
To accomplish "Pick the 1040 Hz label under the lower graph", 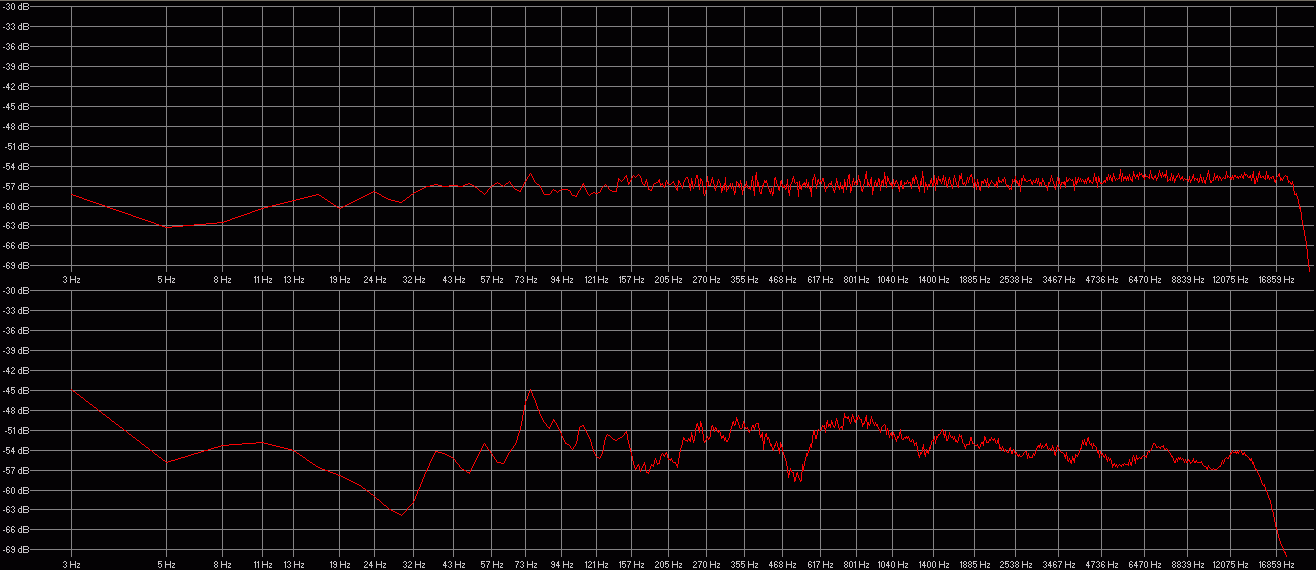I will tap(892, 564).
